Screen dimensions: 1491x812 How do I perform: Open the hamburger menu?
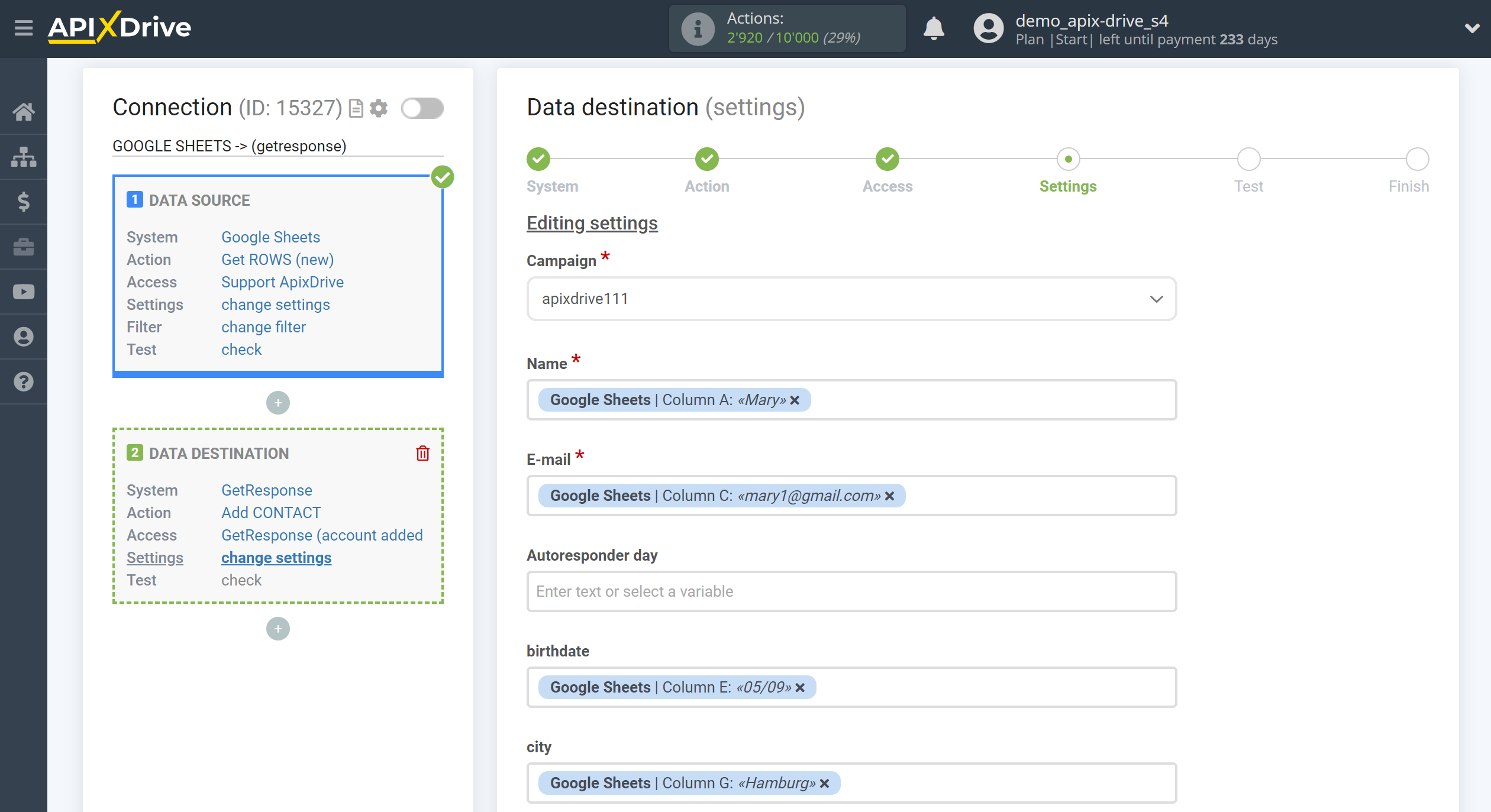[x=24, y=28]
